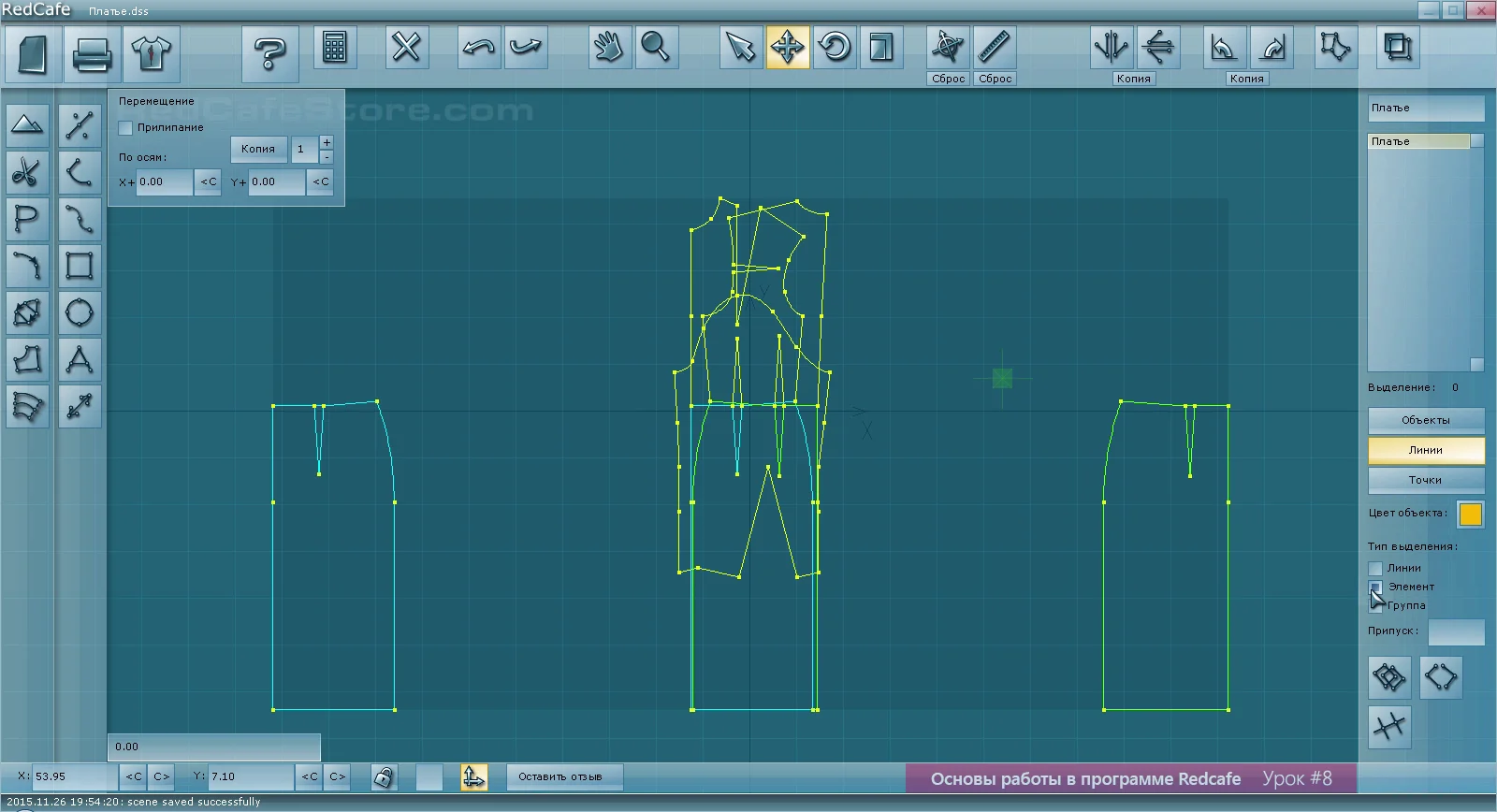Screen dimensions: 1497x812
Task: Select the move cross-arrows tool
Action: (x=788, y=47)
